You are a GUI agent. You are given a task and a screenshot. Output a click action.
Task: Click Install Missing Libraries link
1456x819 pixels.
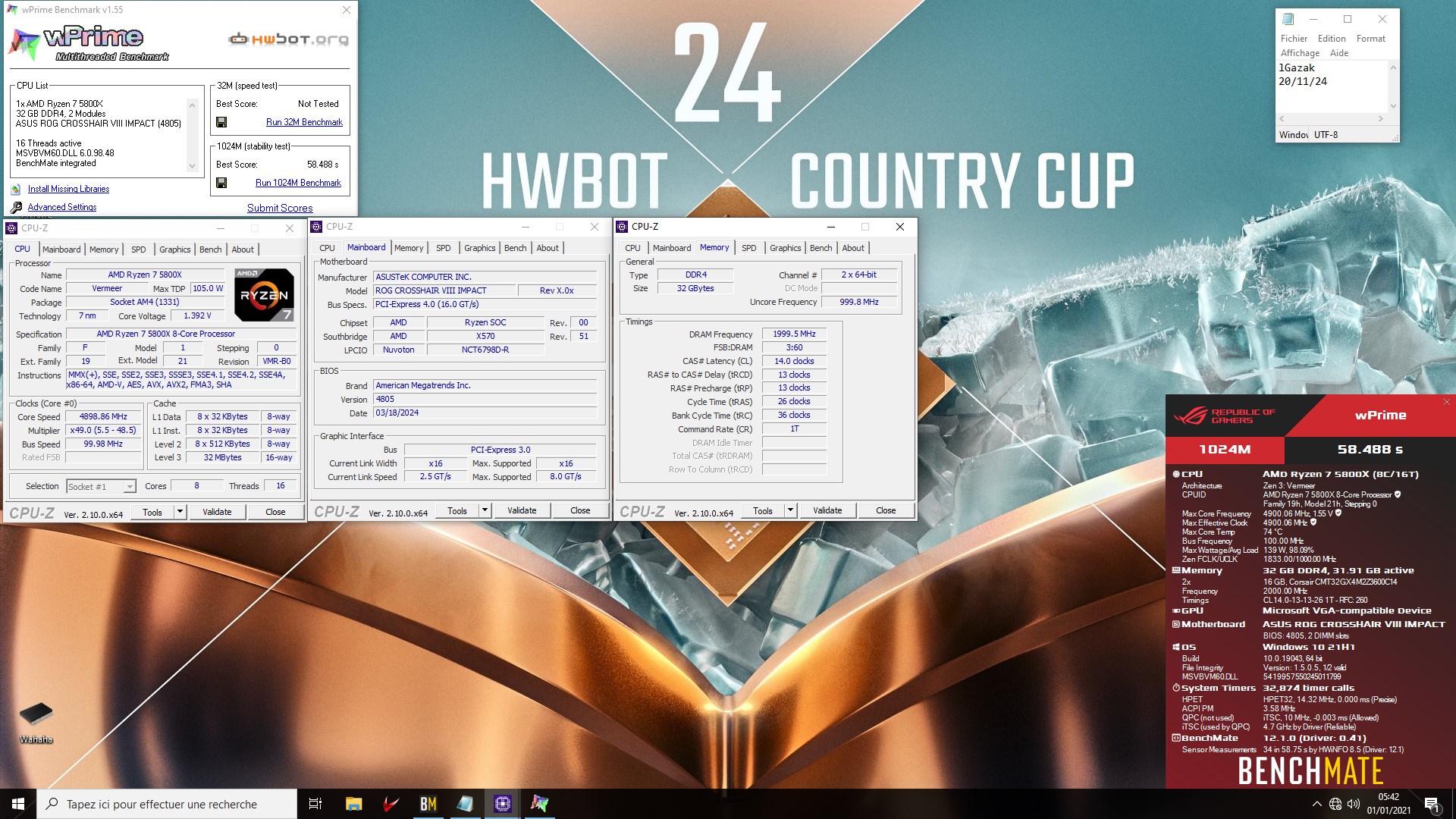68,190
